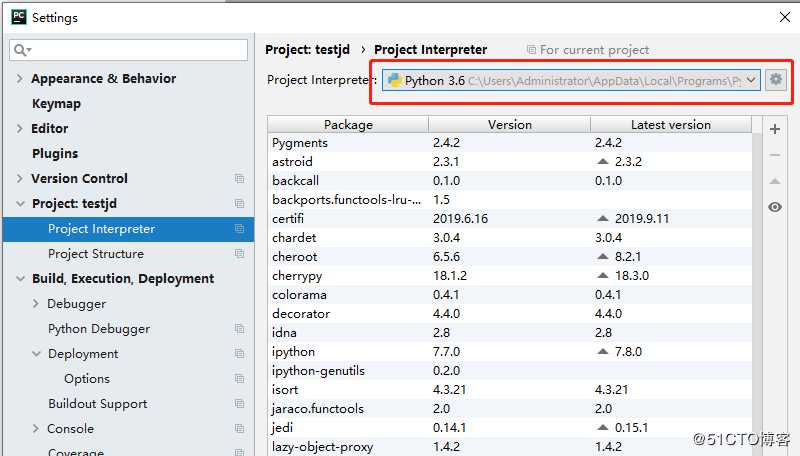
Task: Open the Python Debugger page
Action: coord(99,329)
